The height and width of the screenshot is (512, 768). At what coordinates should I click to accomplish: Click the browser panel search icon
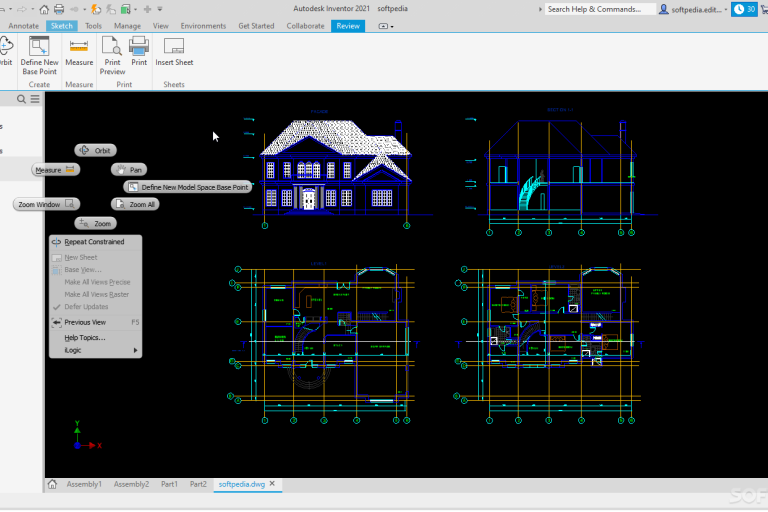(x=21, y=99)
